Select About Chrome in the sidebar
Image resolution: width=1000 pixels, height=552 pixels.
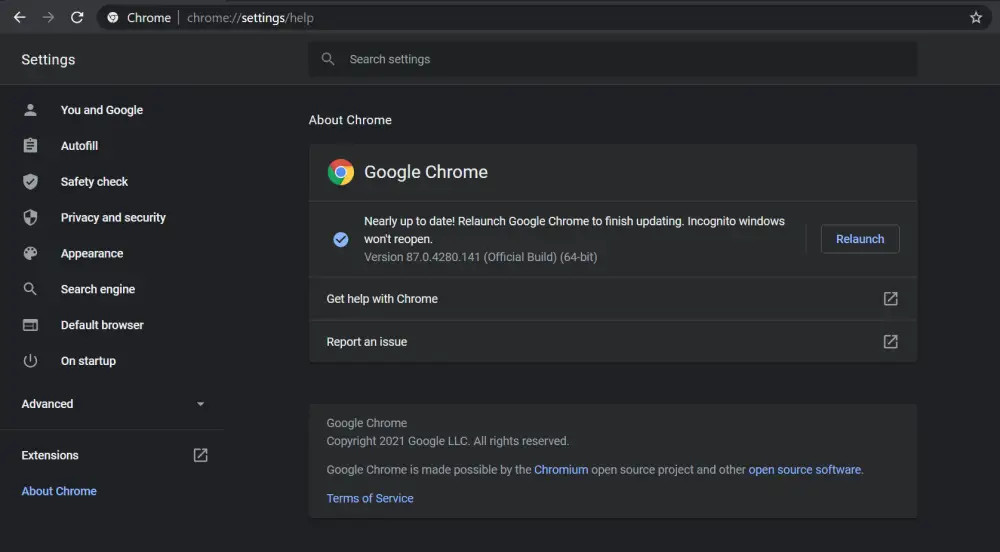[x=59, y=491]
